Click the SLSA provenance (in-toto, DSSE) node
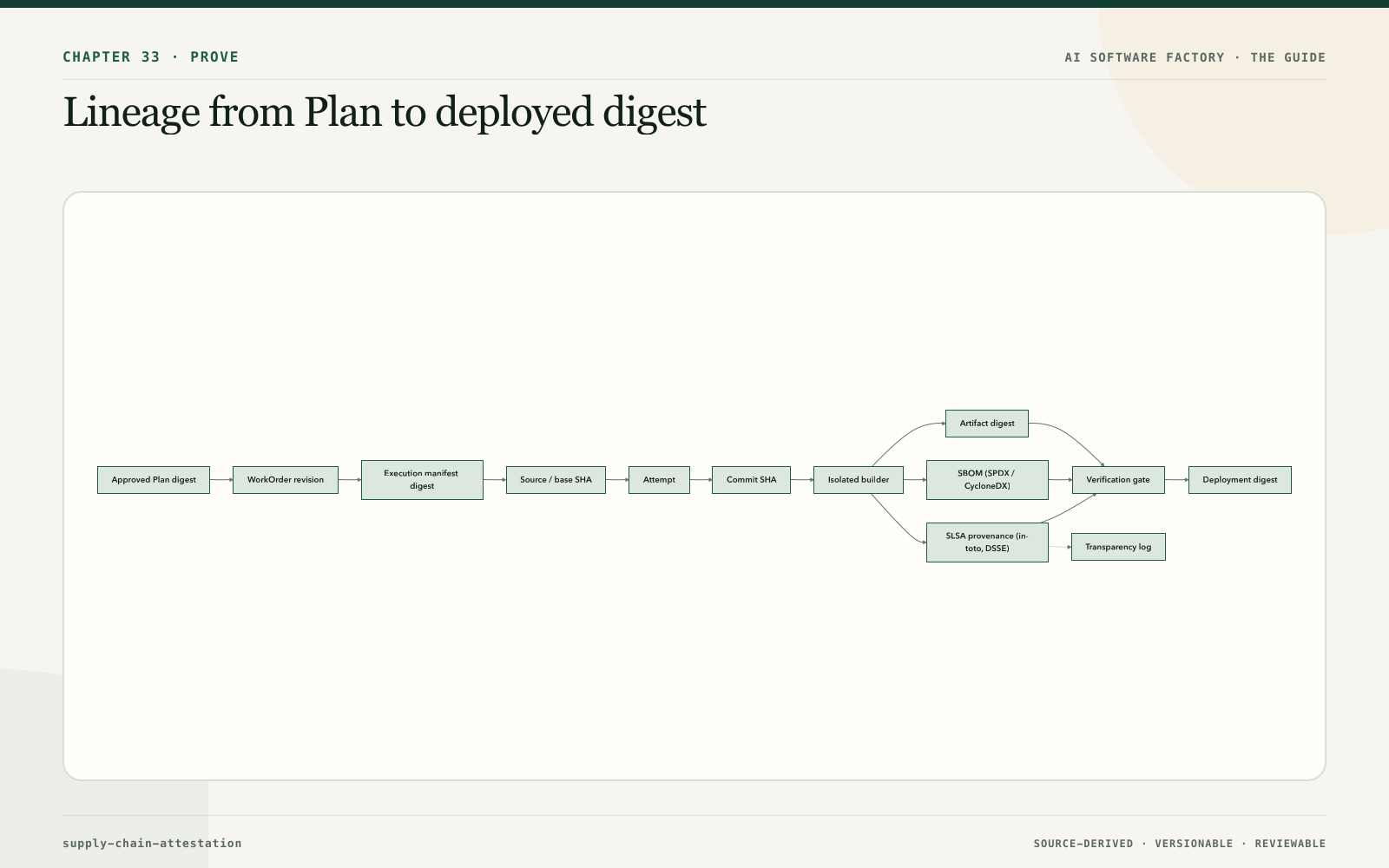Screen dimensions: 1389x868 click(987, 542)
